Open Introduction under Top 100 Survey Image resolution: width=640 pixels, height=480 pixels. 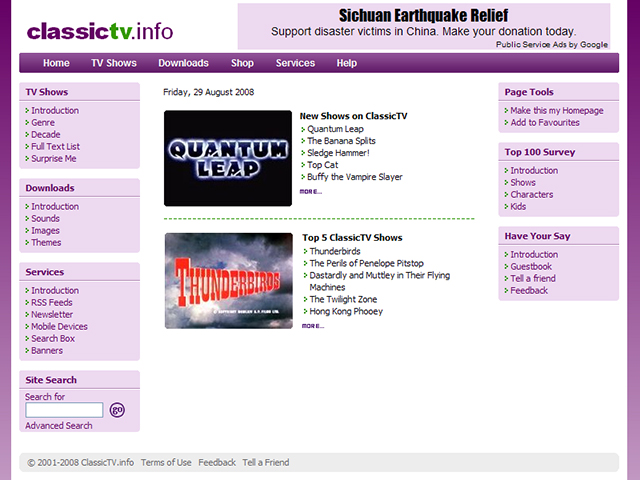[534, 171]
